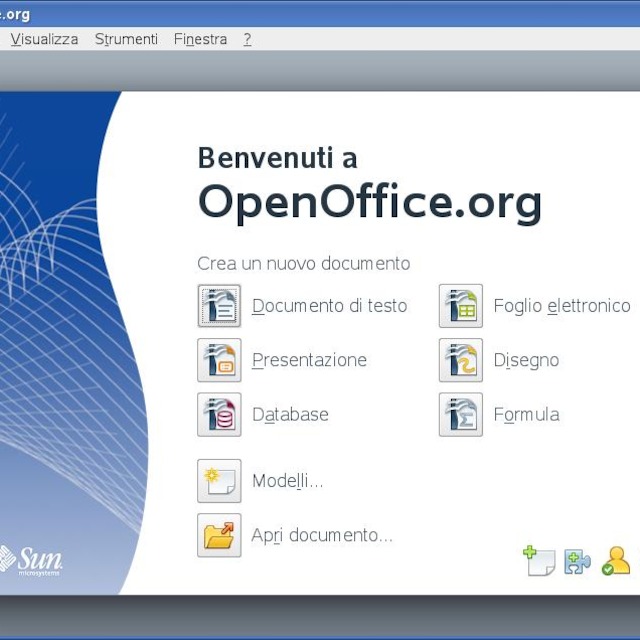Click the user registration icon with green checkmark
The height and width of the screenshot is (640, 640).
pos(616,561)
